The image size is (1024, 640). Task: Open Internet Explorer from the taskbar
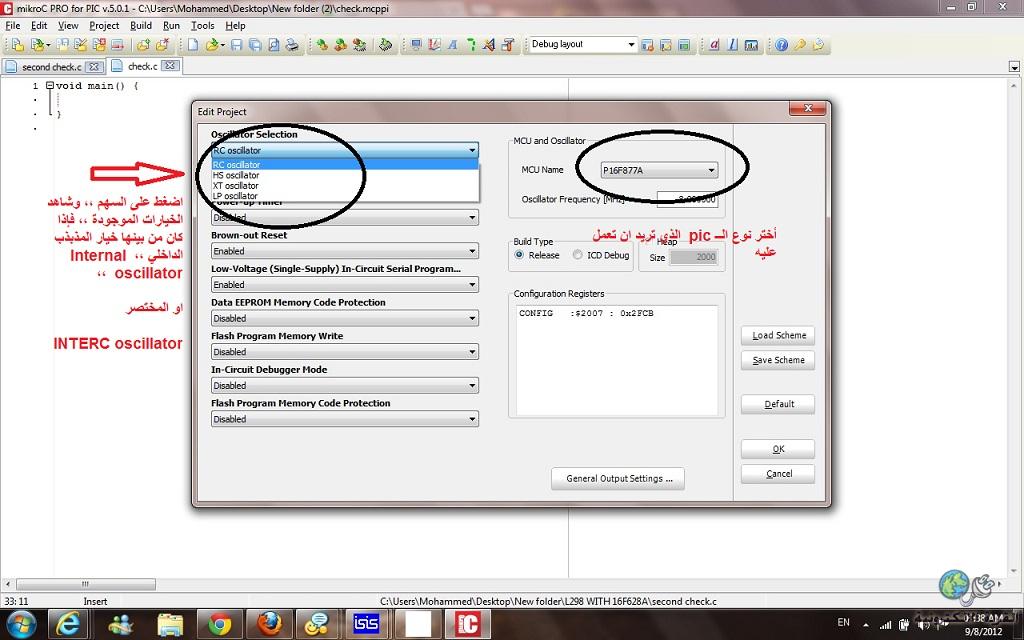pyautogui.click(x=68, y=624)
